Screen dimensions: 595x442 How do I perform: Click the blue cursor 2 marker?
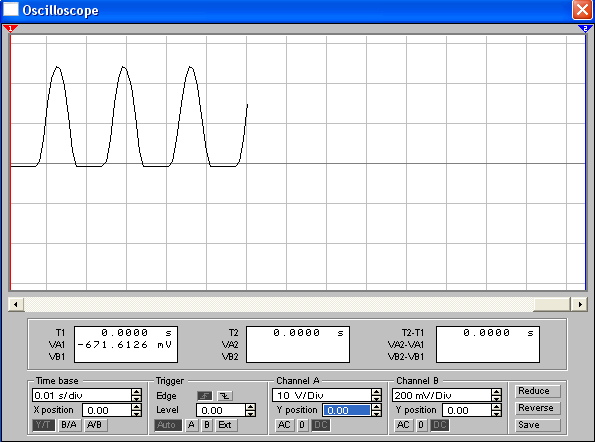coord(585,28)
